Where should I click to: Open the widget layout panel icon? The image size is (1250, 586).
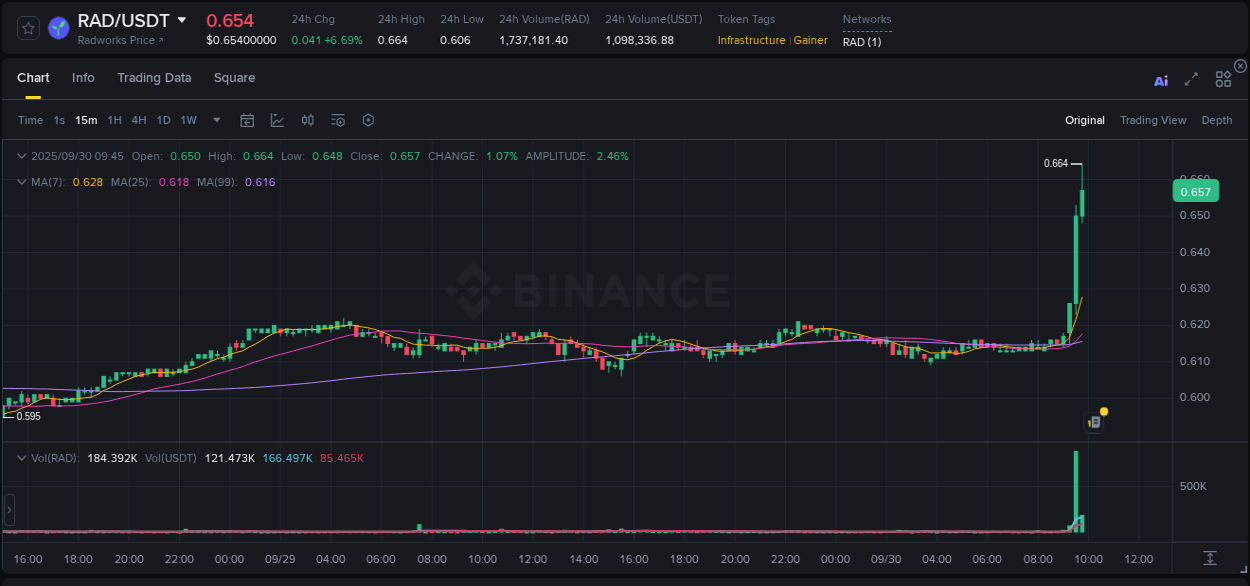[1222, 78]
